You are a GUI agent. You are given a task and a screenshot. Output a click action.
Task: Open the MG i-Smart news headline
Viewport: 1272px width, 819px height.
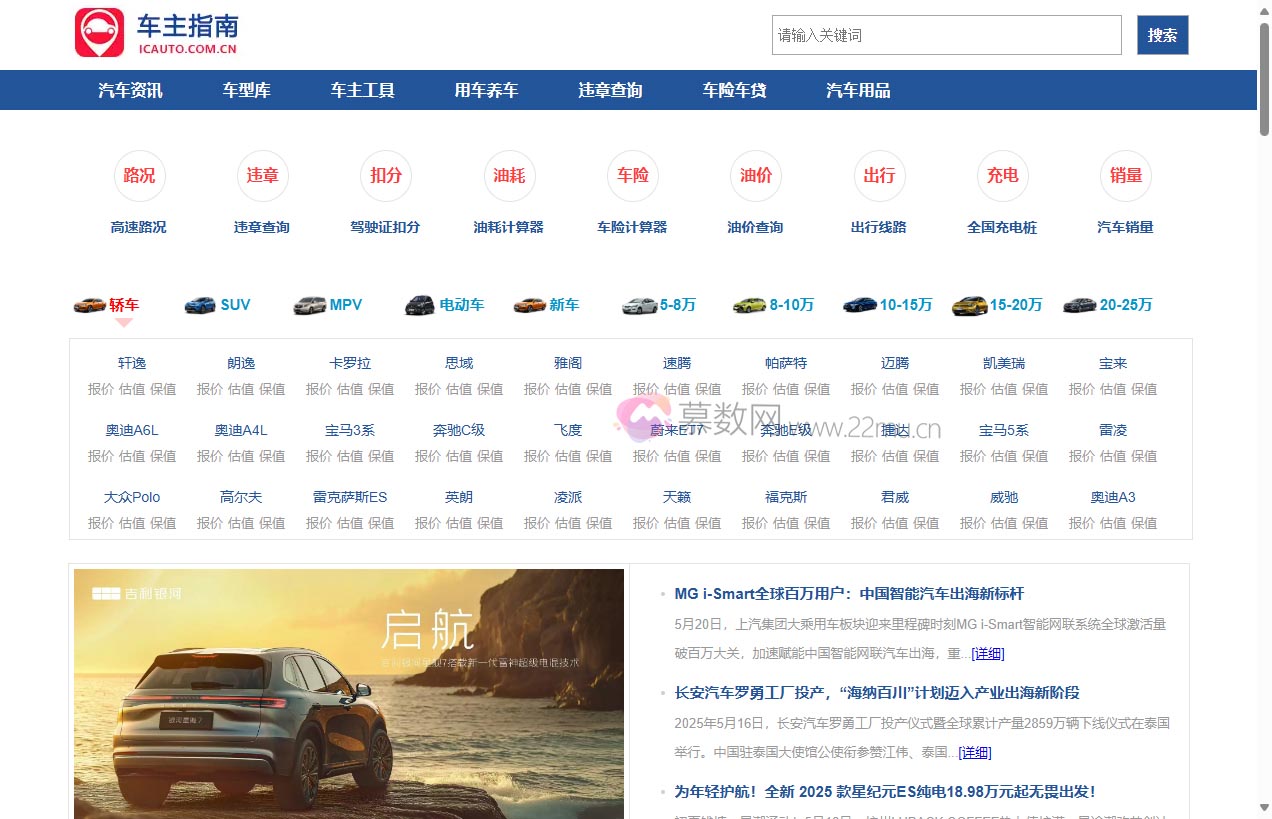click(x=849, y=594)
